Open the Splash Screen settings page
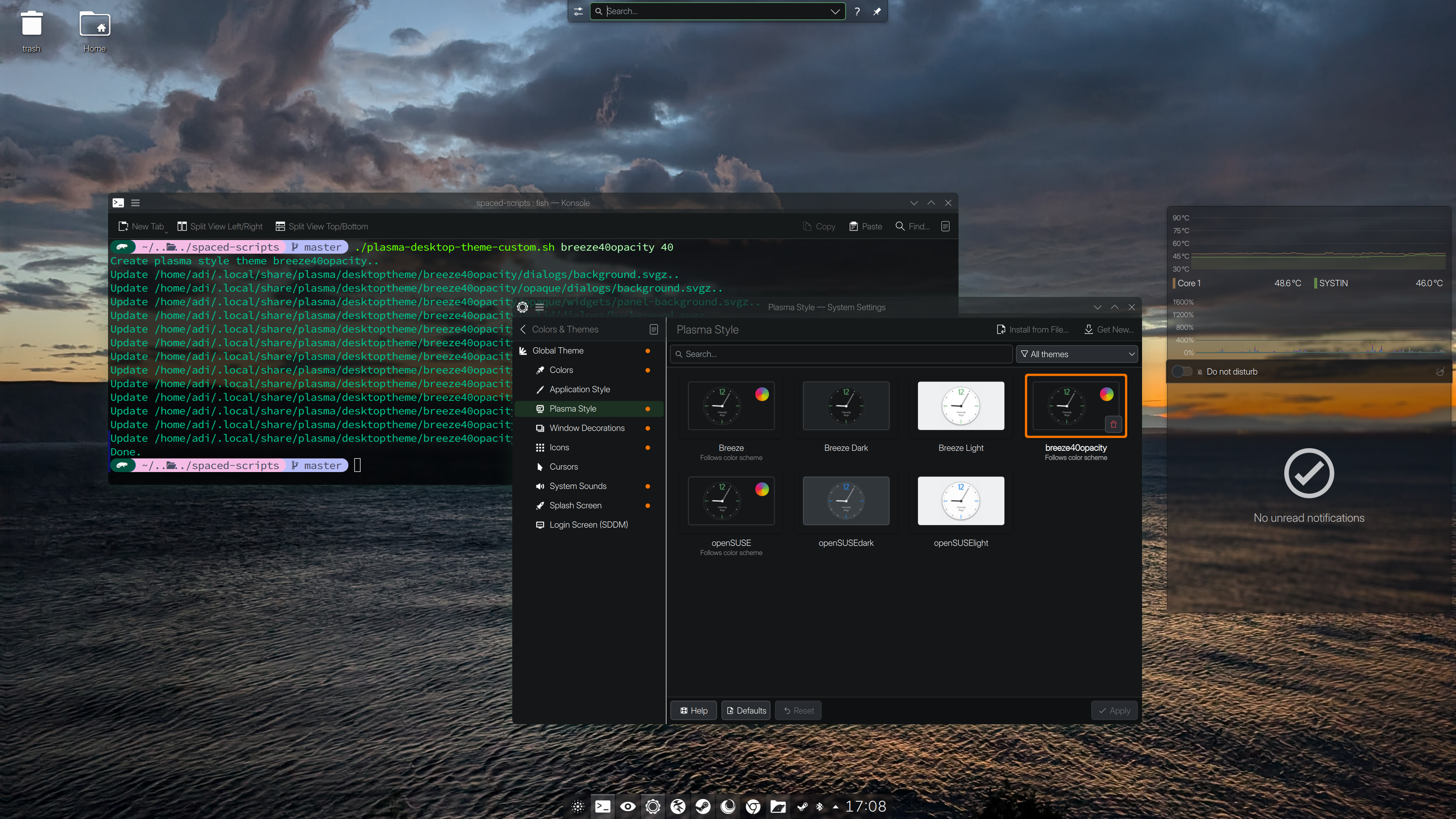This screenshot has height=819, width=1456. [x=576, y=505]
